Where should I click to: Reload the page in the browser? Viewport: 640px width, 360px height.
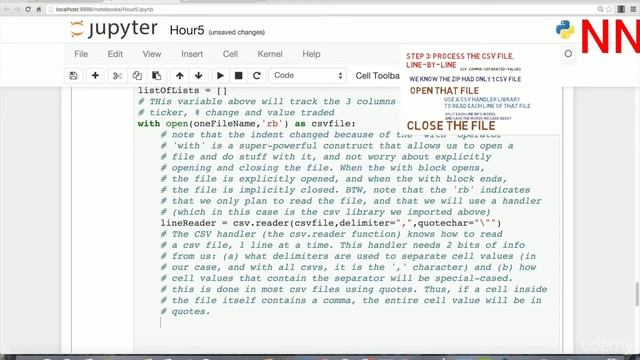click(x=28, y=9)
